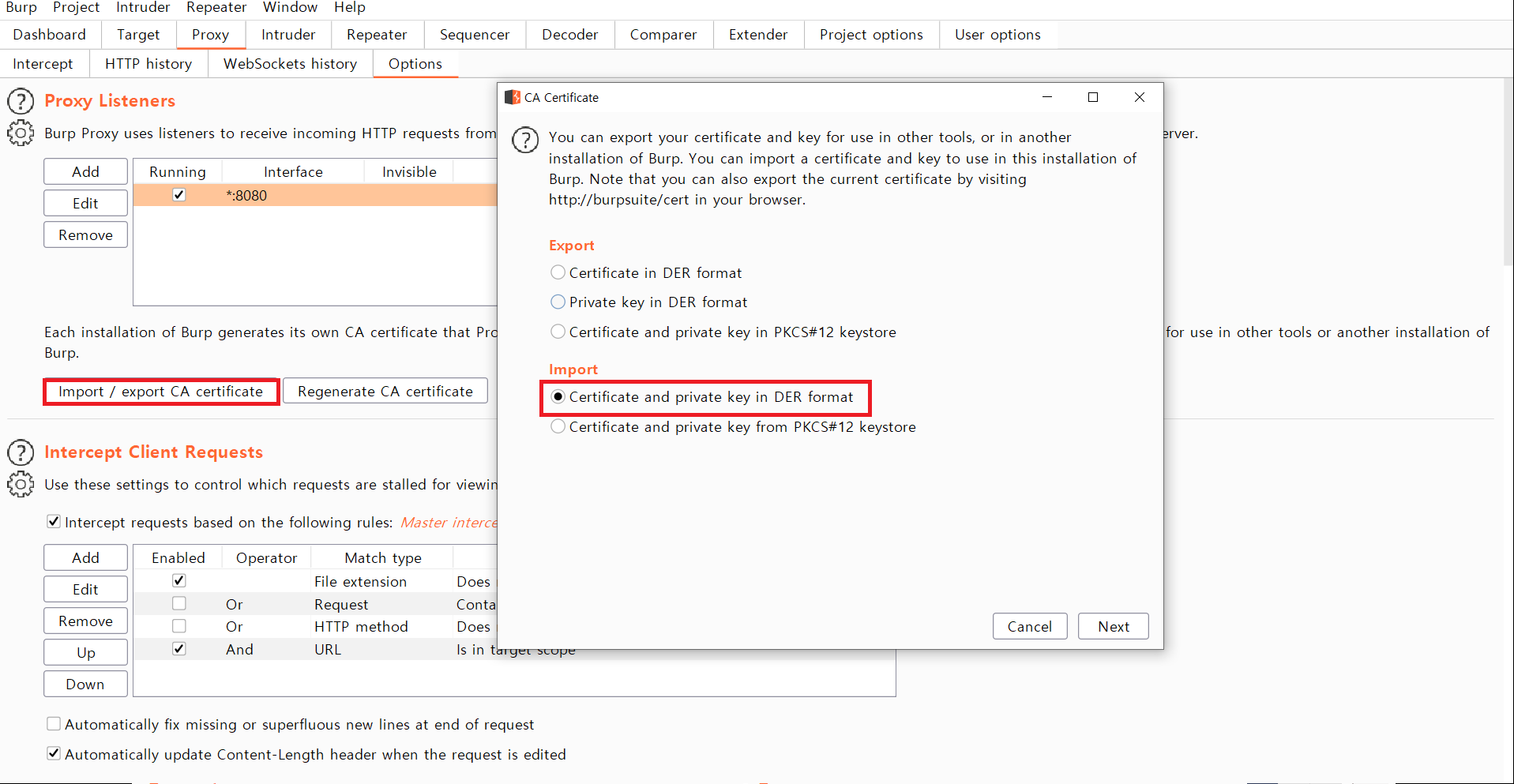Toggle Running checkbox for *:8080 listener
The width and height of the screenshot is (1514, 784).
(179, 194)
